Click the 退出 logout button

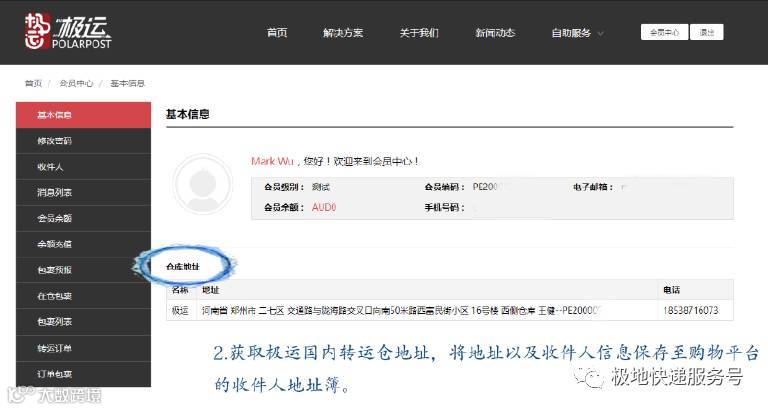coord(707,32)
